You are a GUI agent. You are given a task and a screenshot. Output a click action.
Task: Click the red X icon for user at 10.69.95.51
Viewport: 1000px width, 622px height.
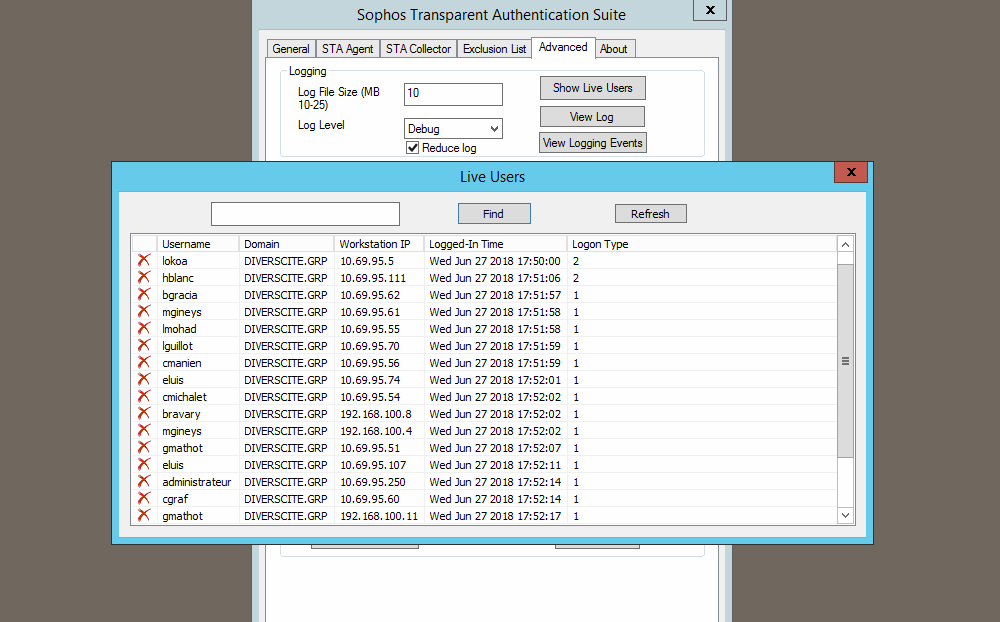click(144, 447)
